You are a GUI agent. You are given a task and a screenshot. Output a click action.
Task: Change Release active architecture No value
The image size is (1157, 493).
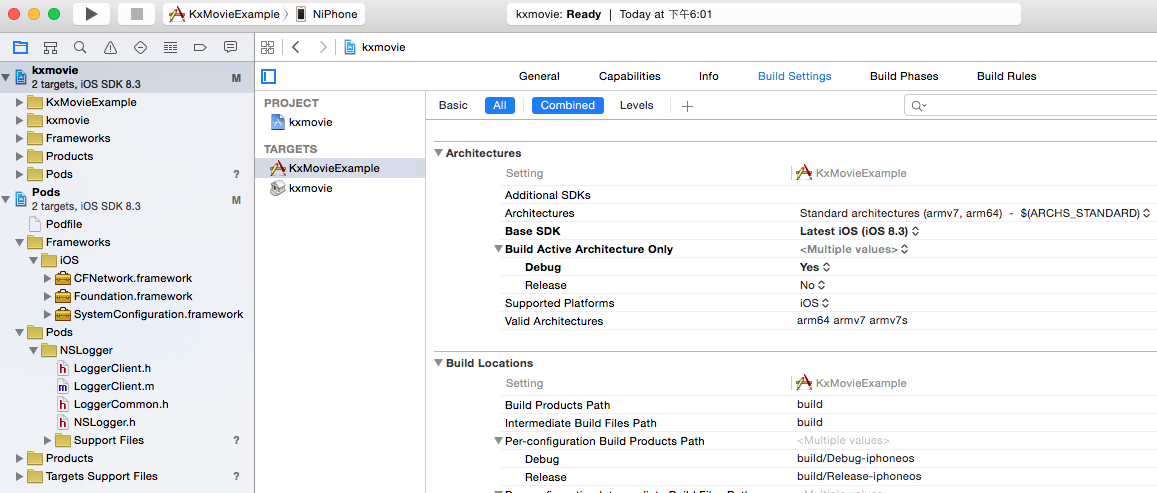coord(812,285)
